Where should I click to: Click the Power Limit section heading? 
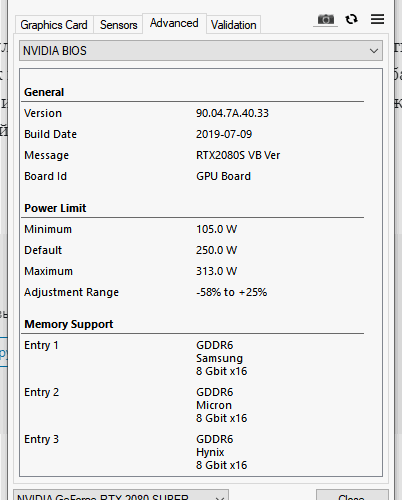pyautogui.click(x=55, y=208)
